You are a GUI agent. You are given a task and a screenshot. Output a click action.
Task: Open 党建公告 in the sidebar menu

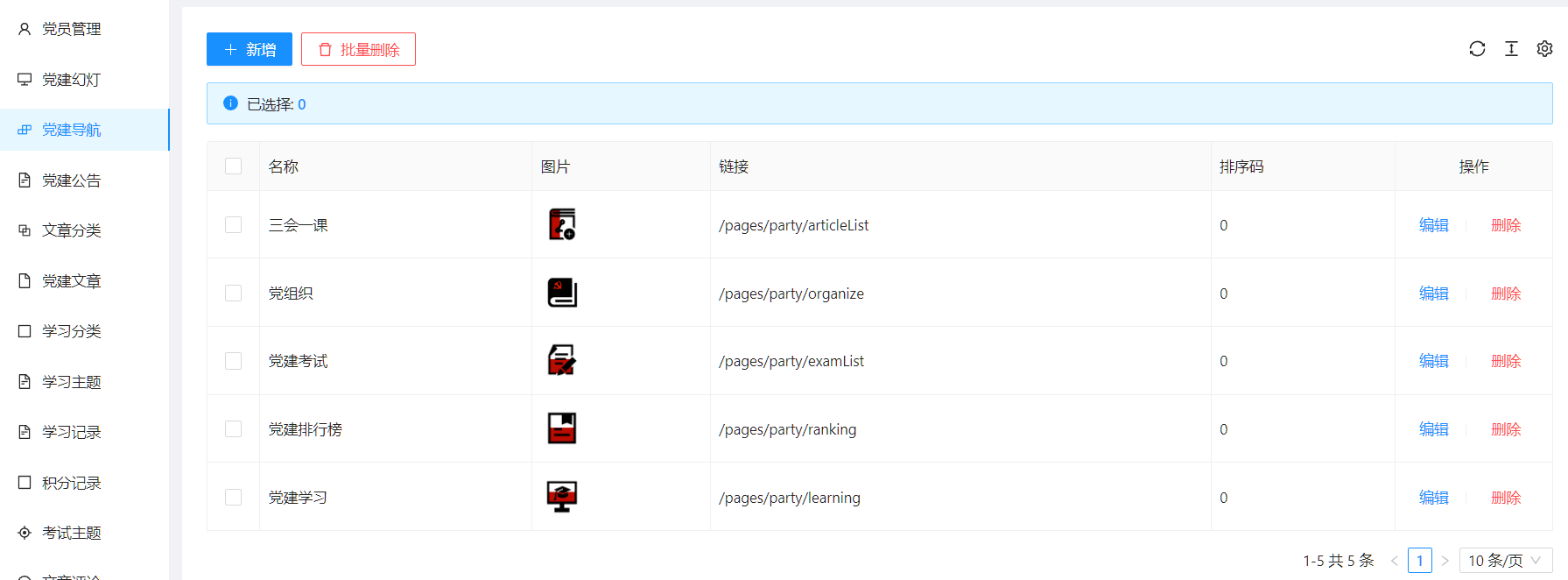tap(72, 180)
